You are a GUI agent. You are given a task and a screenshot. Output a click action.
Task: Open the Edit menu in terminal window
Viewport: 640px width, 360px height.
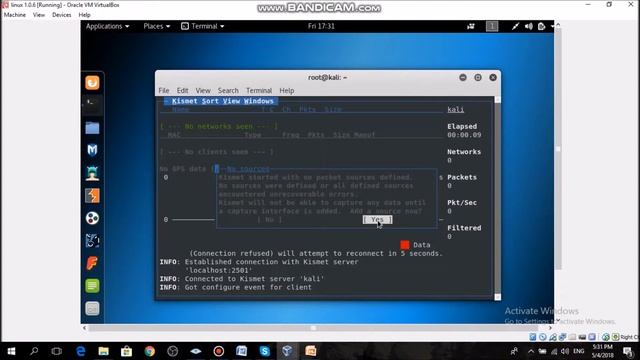pos(182,91)
